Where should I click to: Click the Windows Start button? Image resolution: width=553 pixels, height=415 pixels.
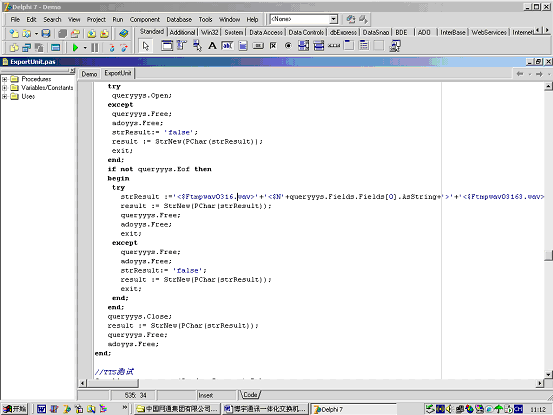tap(15, 409)
